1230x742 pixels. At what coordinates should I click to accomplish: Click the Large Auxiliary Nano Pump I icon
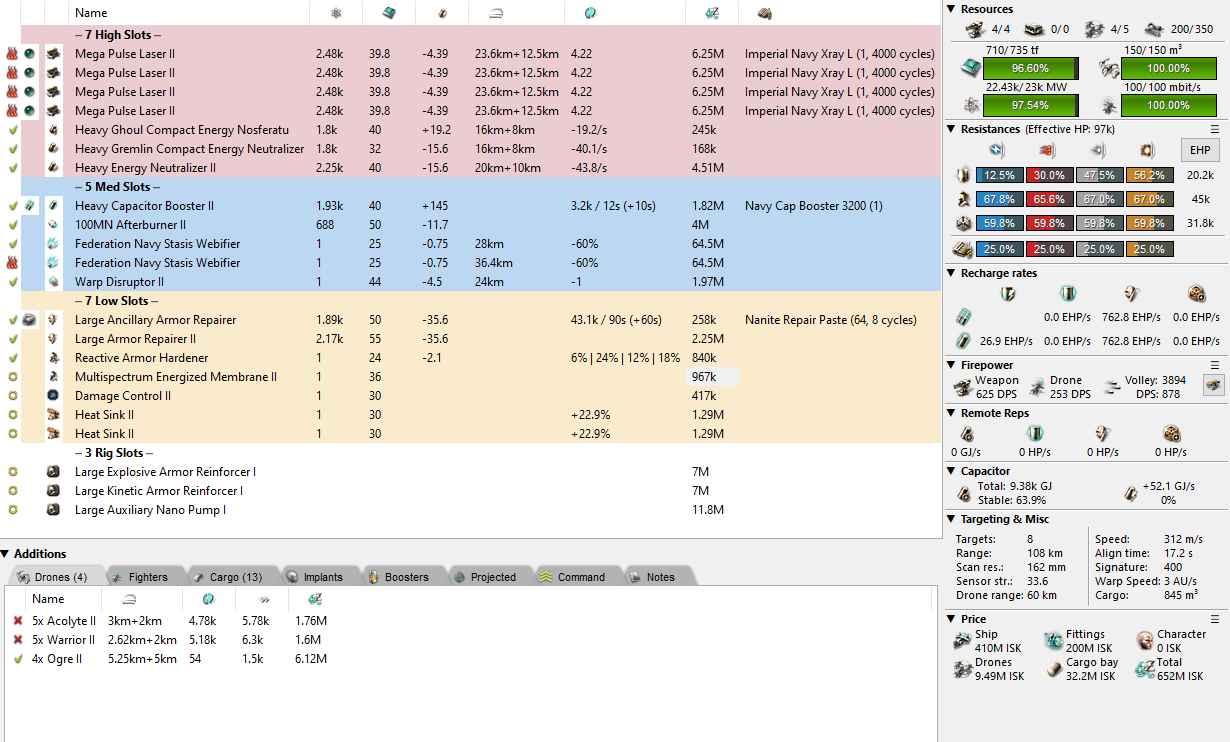pyautogui.click(x=53, y=510)
